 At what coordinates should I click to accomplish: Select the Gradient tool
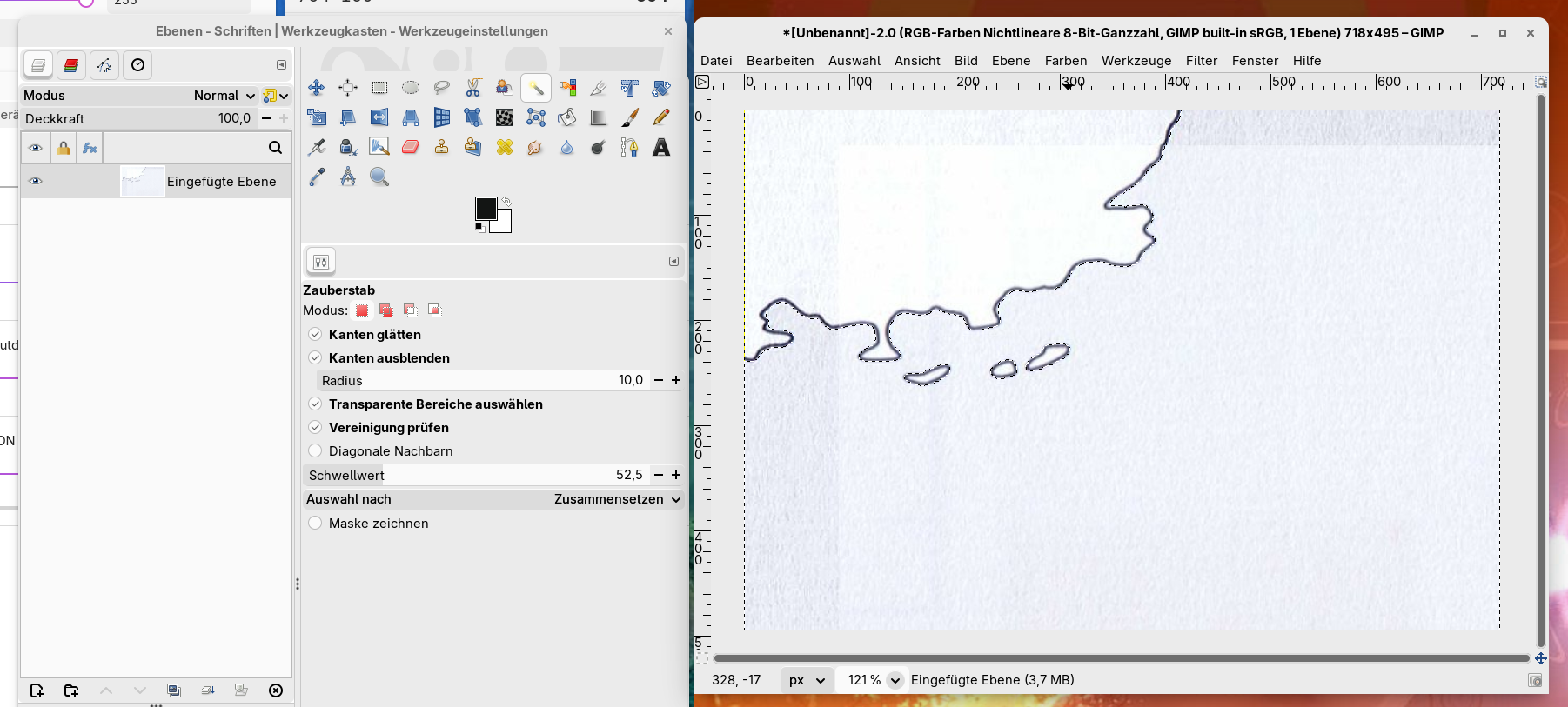(599, 117)
